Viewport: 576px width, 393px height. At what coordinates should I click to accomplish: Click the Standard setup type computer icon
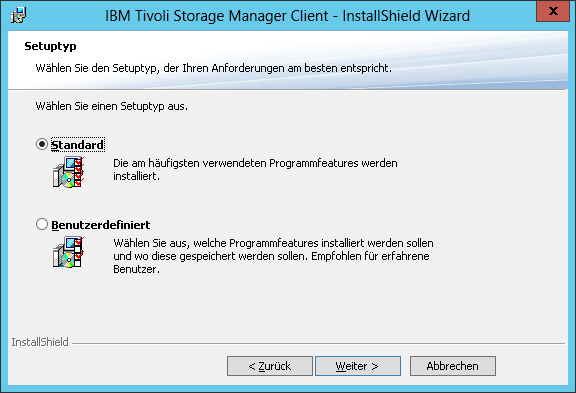[68, 172]
